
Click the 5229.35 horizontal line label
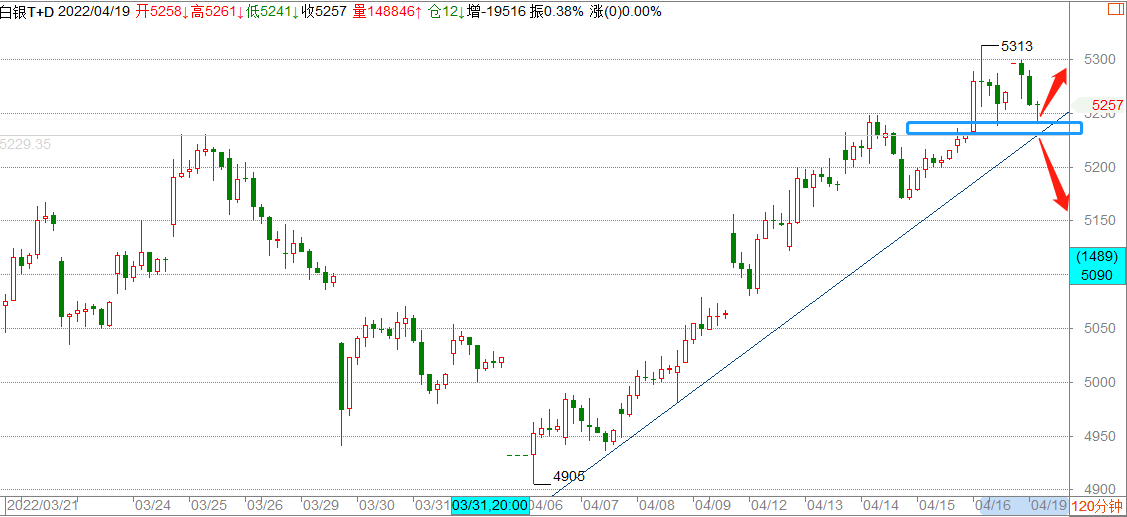(25, 144)
